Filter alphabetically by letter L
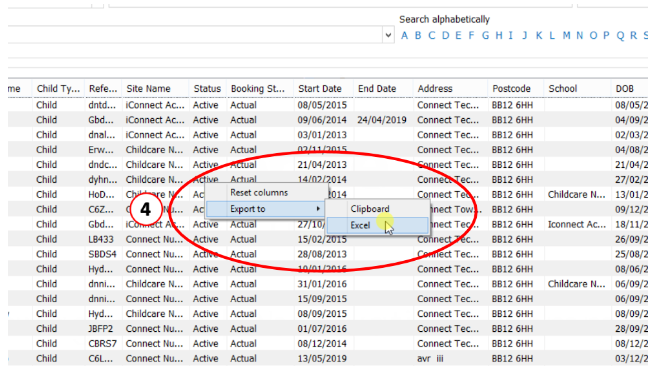 click(x=552, y=35)
